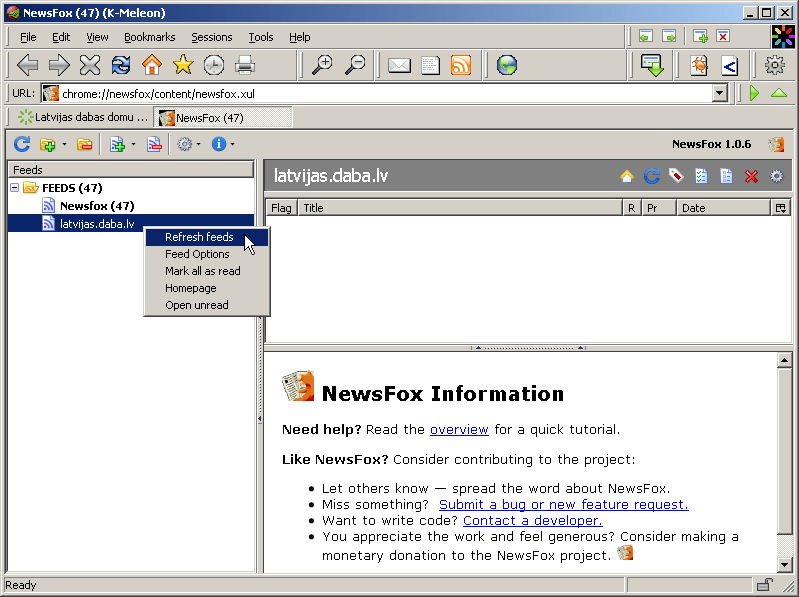The height and width of the screenshot is (597, 799).
Task: Click the NewsFox add folder icon
Action: [x=48, y=145]
